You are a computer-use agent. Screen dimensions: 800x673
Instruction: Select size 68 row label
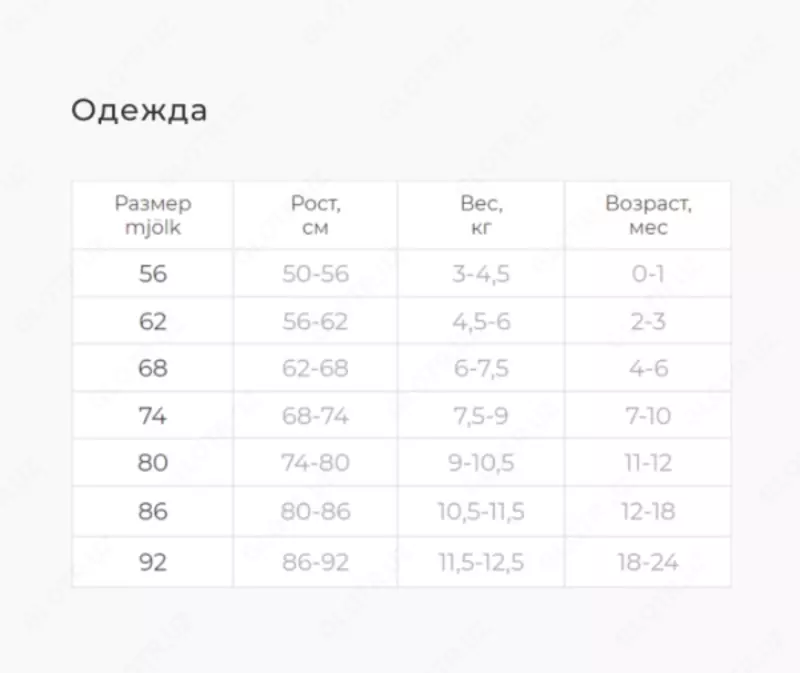(x=153, y=368)
